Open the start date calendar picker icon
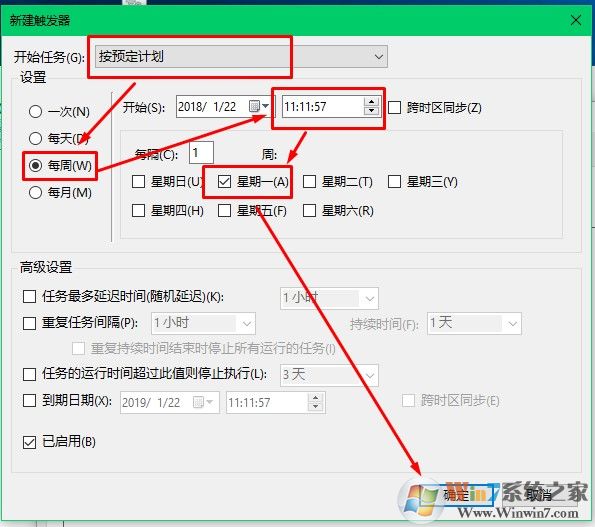Image resolution: width=595 pixels, height=527 pixels. pyautogui.click(x=258, y=106)
